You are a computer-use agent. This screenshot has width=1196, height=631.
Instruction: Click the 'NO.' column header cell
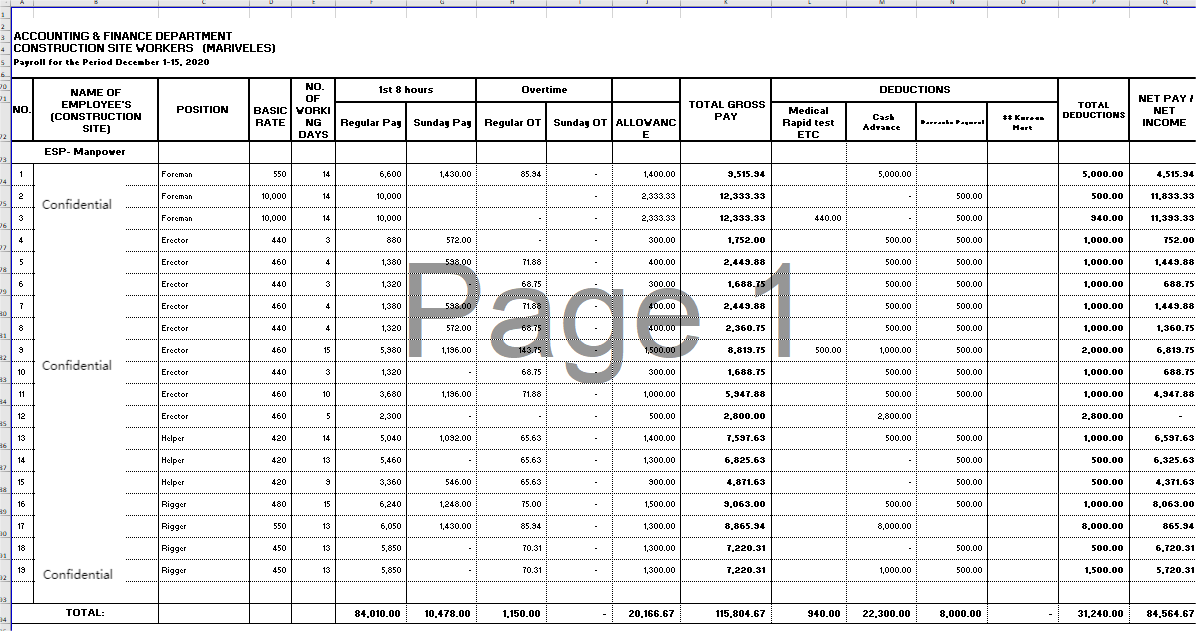coord(22,110)
